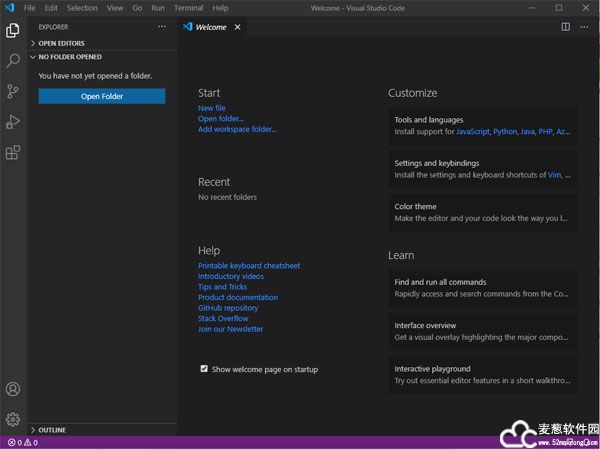Image resolution: width=600 pixels, height=450 pixels.
Task: Open the Color theme card
Action: coord(483,212)
